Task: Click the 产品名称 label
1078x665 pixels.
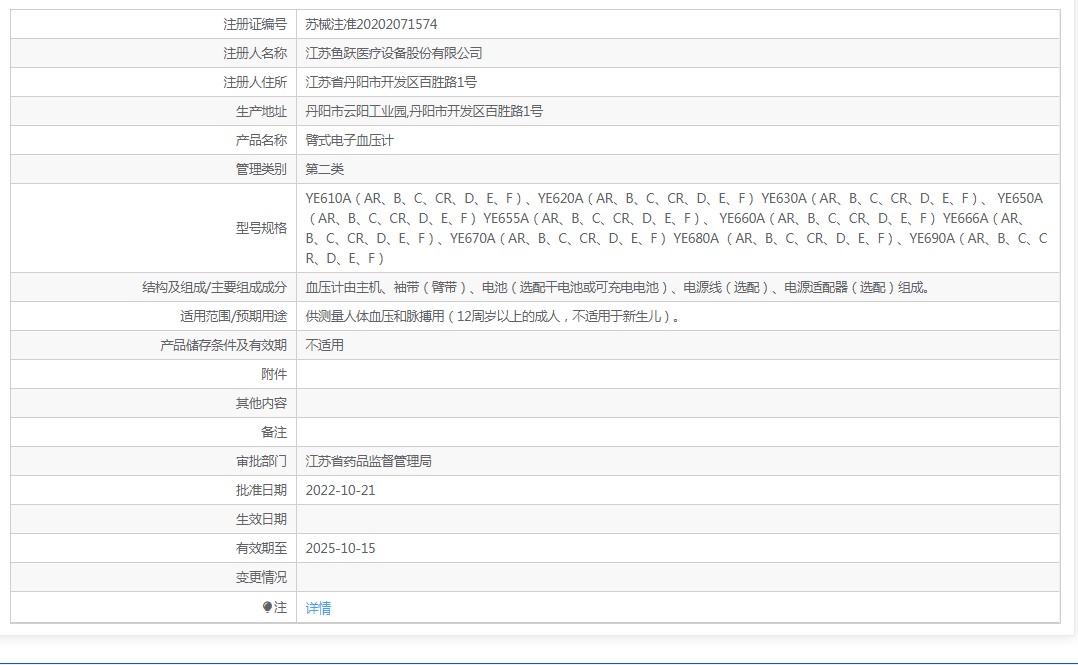Action: pyautogui.click(x=261, y=140)
